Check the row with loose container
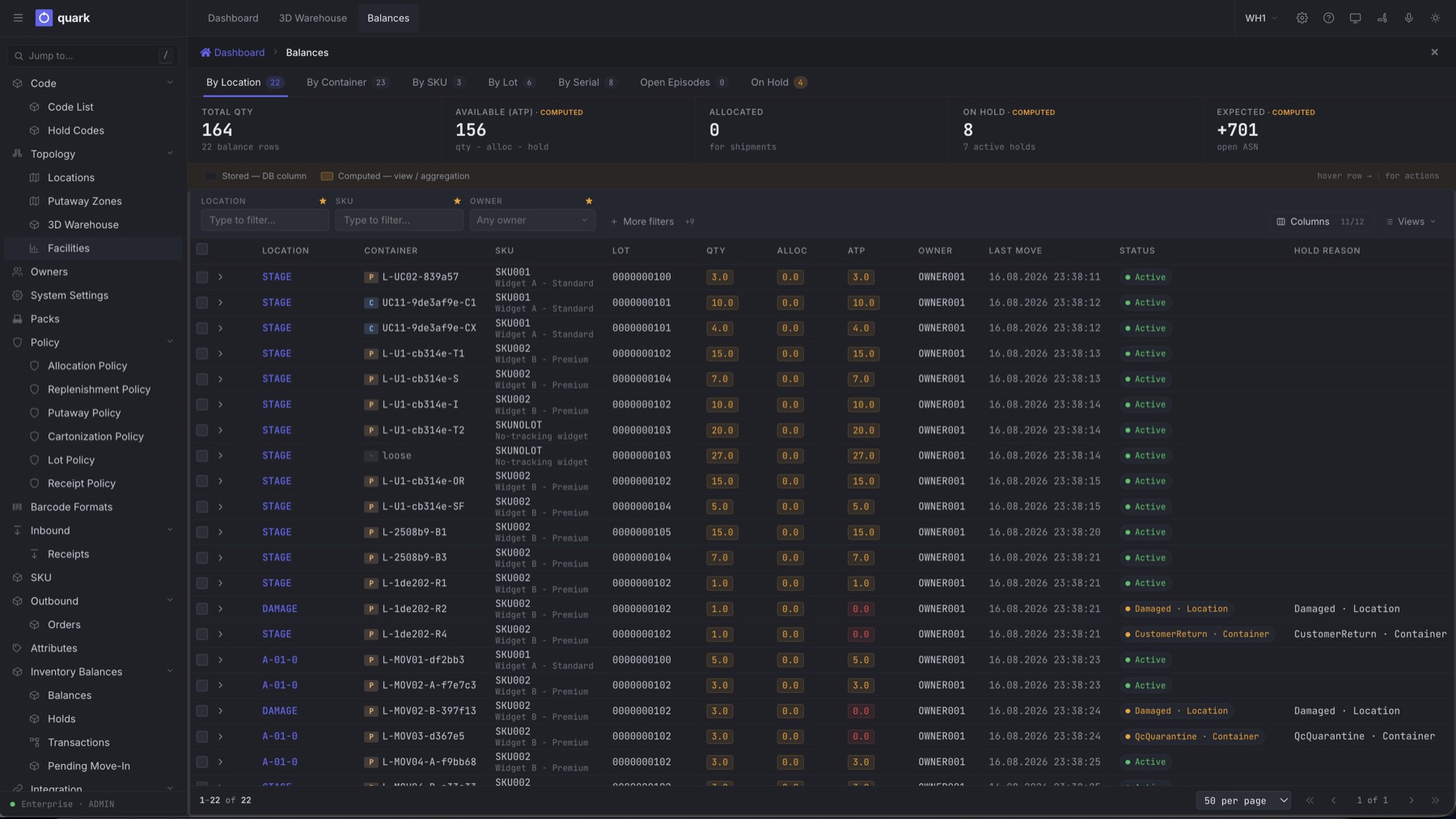Image resolution: width=1456 pixels, height=819 pixels. point(202,456)
